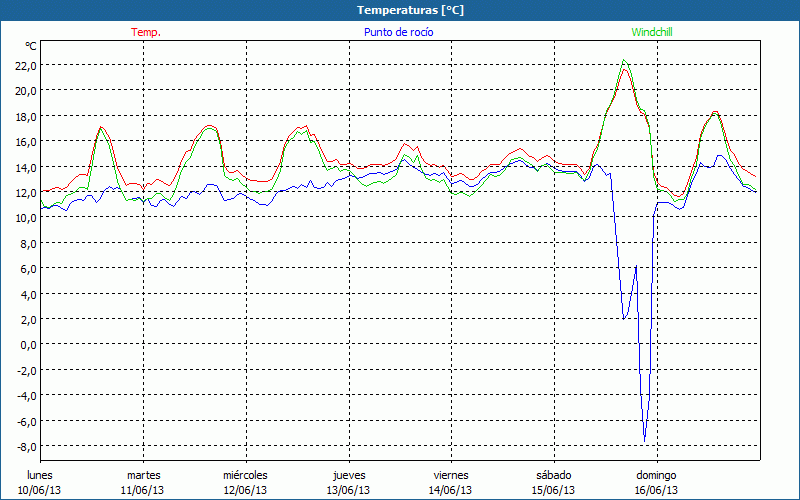Click the Temperaturas [°C] title bar
800x500 pixels.
pyautogui.click(x=400, y=10)
